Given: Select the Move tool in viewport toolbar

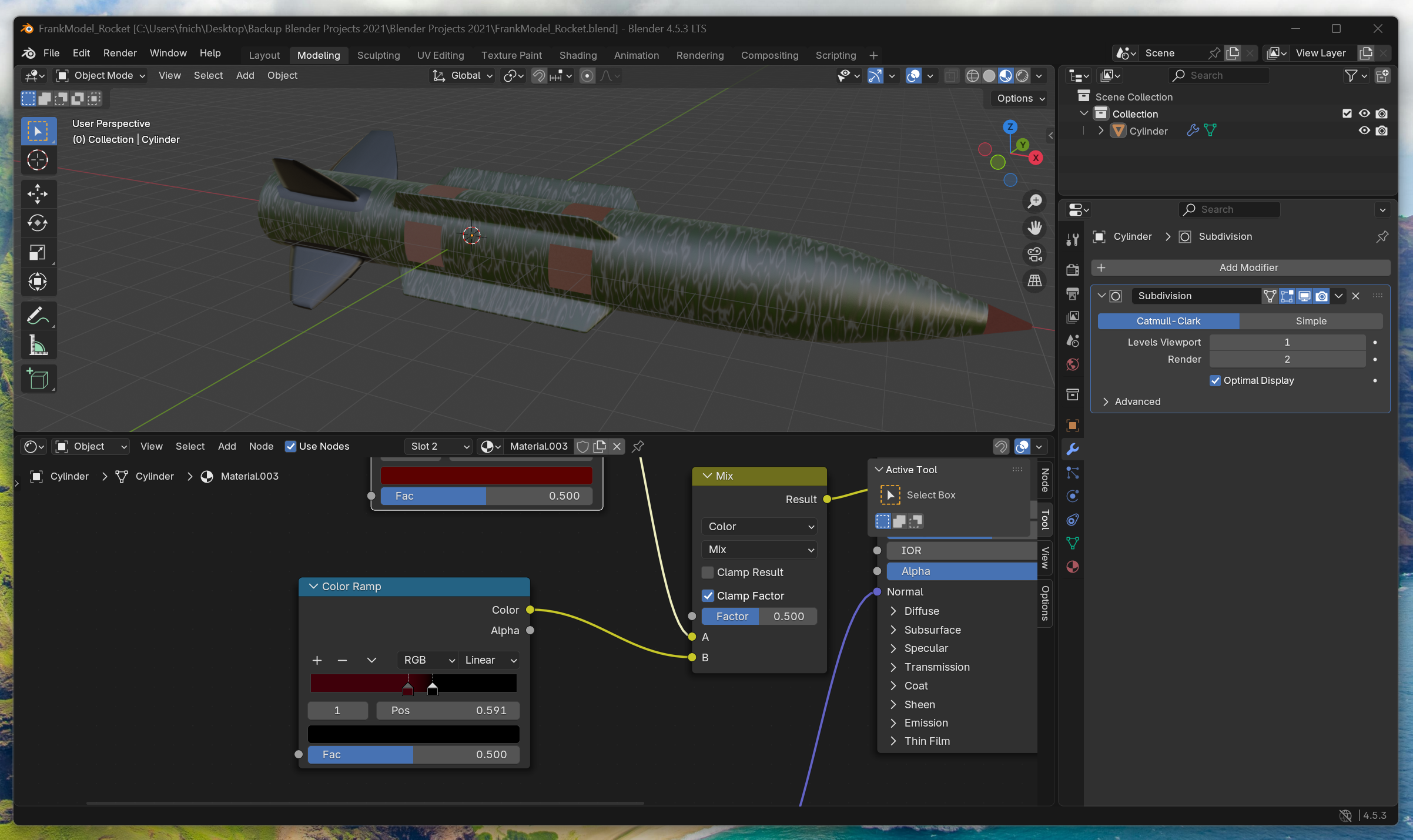Looking at the screenshot, I should pos(38,193).
